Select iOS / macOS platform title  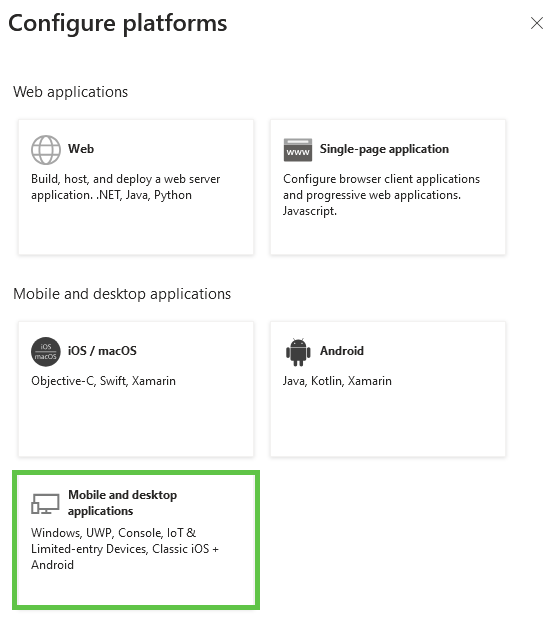tap(102, 350)
